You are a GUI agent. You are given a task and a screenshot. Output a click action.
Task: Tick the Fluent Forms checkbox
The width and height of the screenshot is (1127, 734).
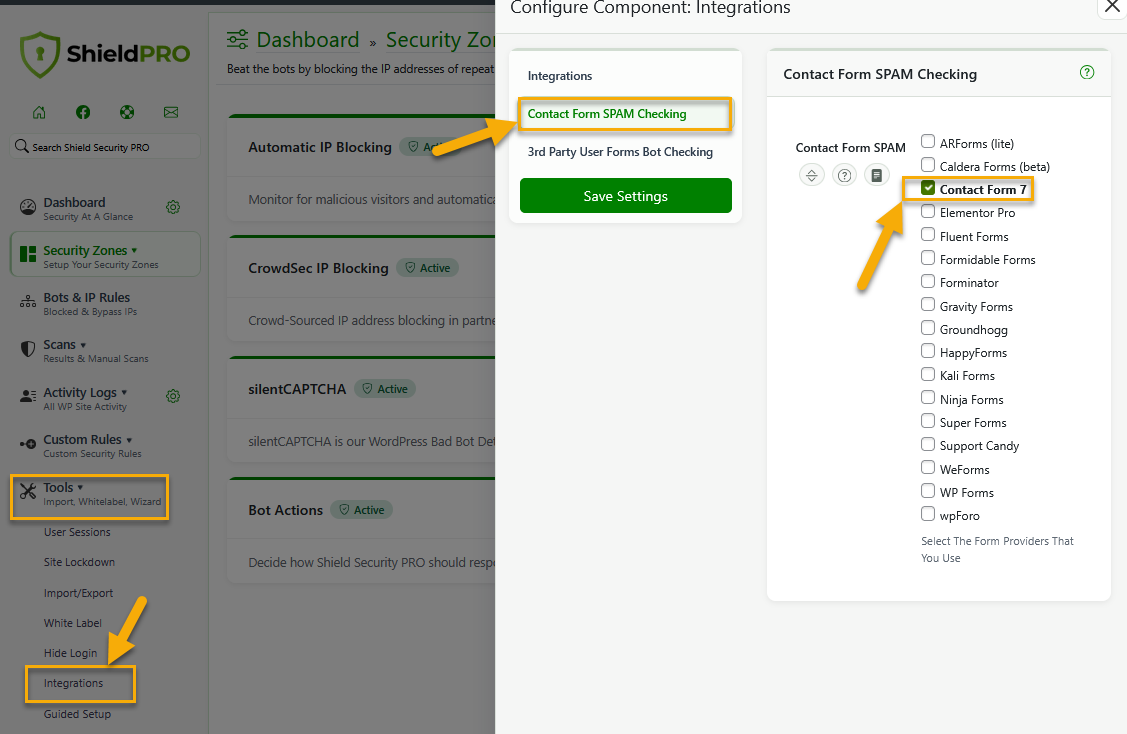click(928, 234)
